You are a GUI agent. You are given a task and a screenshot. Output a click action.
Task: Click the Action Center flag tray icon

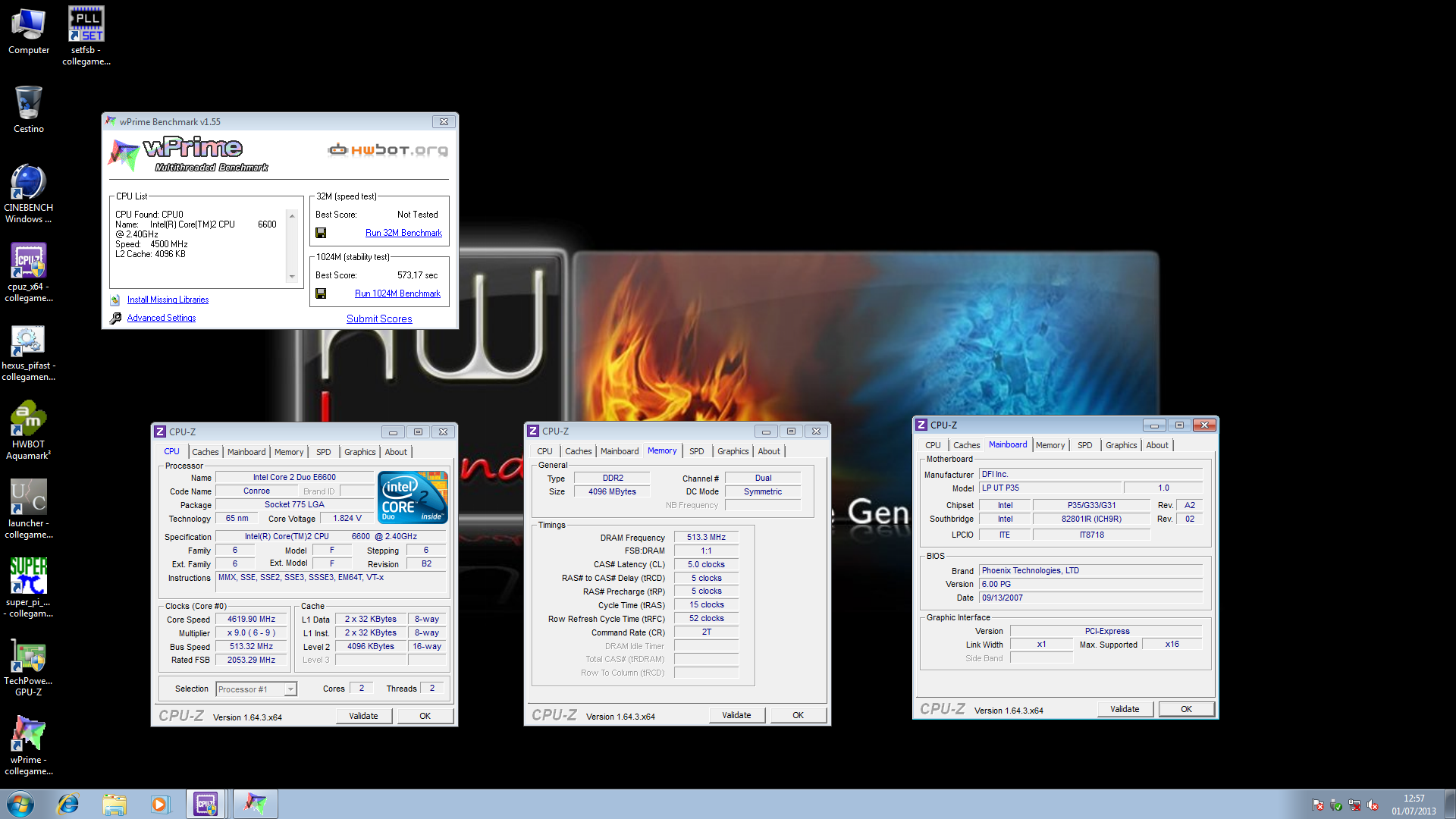point(1318,805)
